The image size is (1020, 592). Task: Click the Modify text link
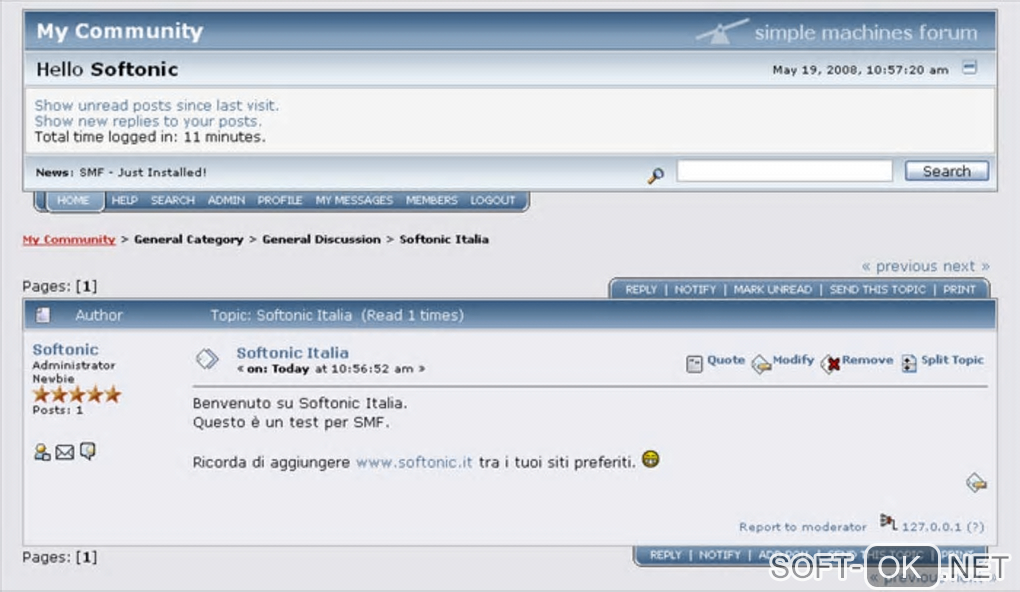pyautogui.click(x=793, y=360)
